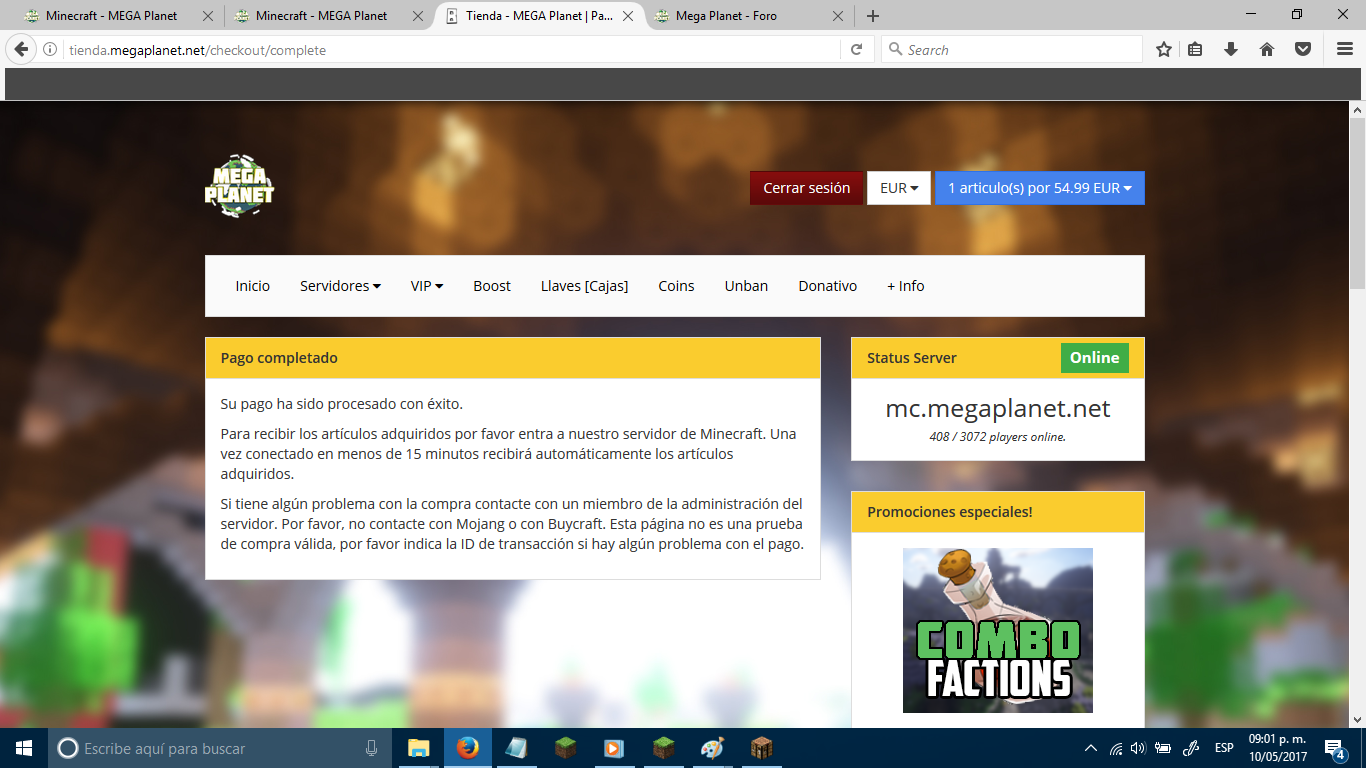This screenshot has width=1366, height=768.
Task: Open File Explorer from the taskbar
Action: pyautogui.click(x=419, y=748)
